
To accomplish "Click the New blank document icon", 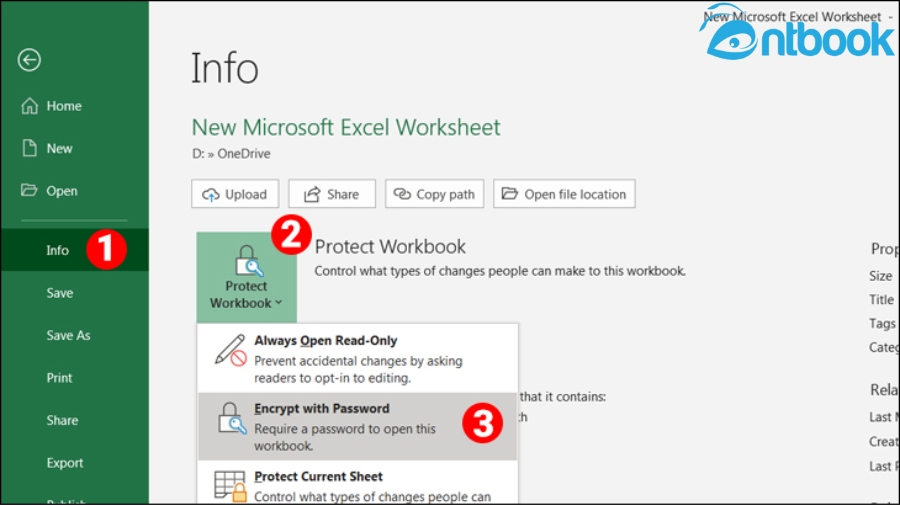I will coord(29,148).
